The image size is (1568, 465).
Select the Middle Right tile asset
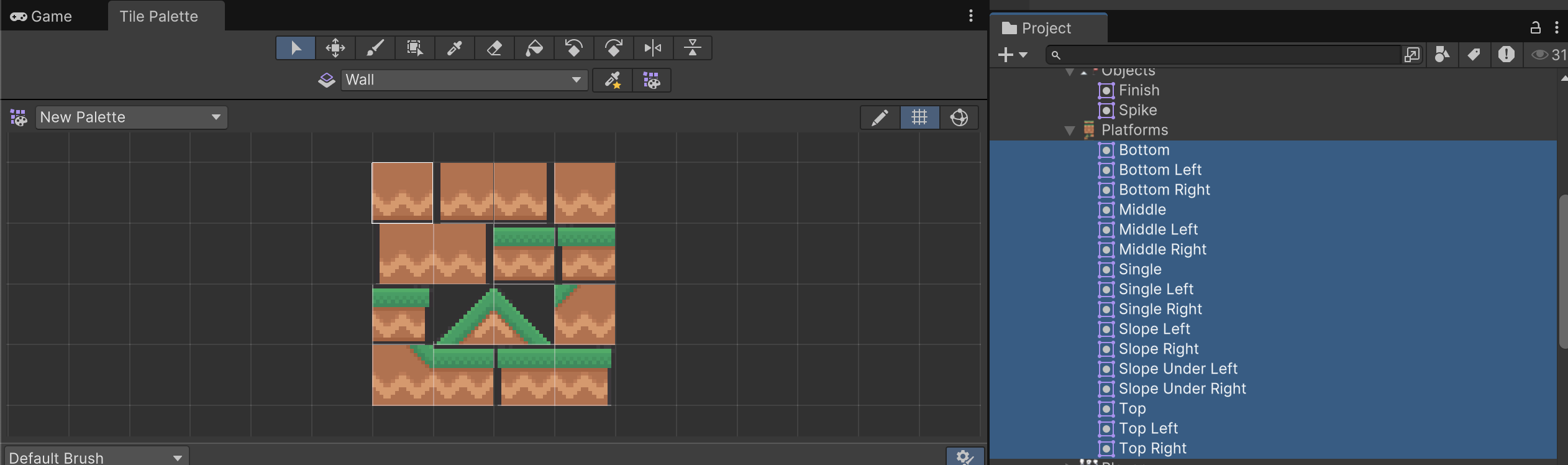[1162, 249]
